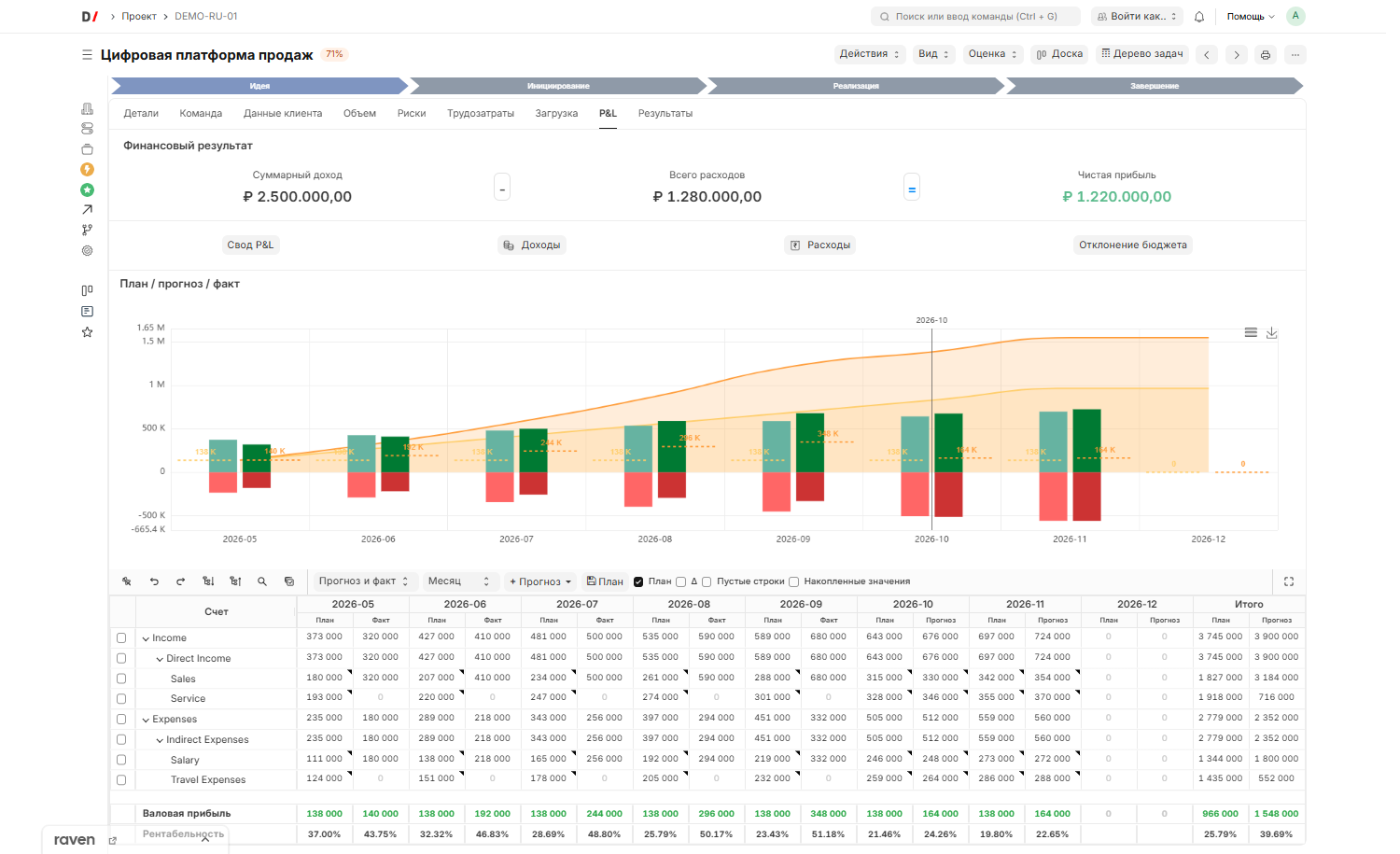This screenshot has height=854, width=1400.
Task: Enable the Пустые строки checkbox
Action: (707, 582)
